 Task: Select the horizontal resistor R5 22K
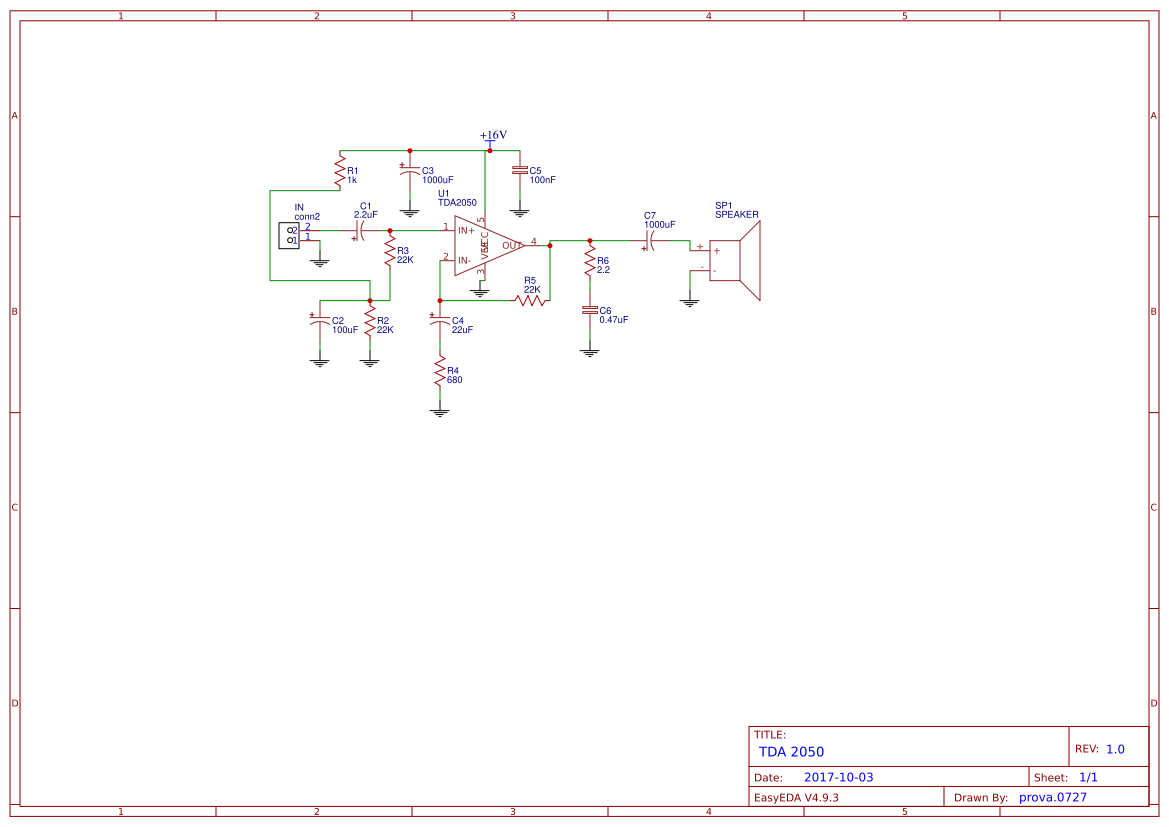pos(530,300)
